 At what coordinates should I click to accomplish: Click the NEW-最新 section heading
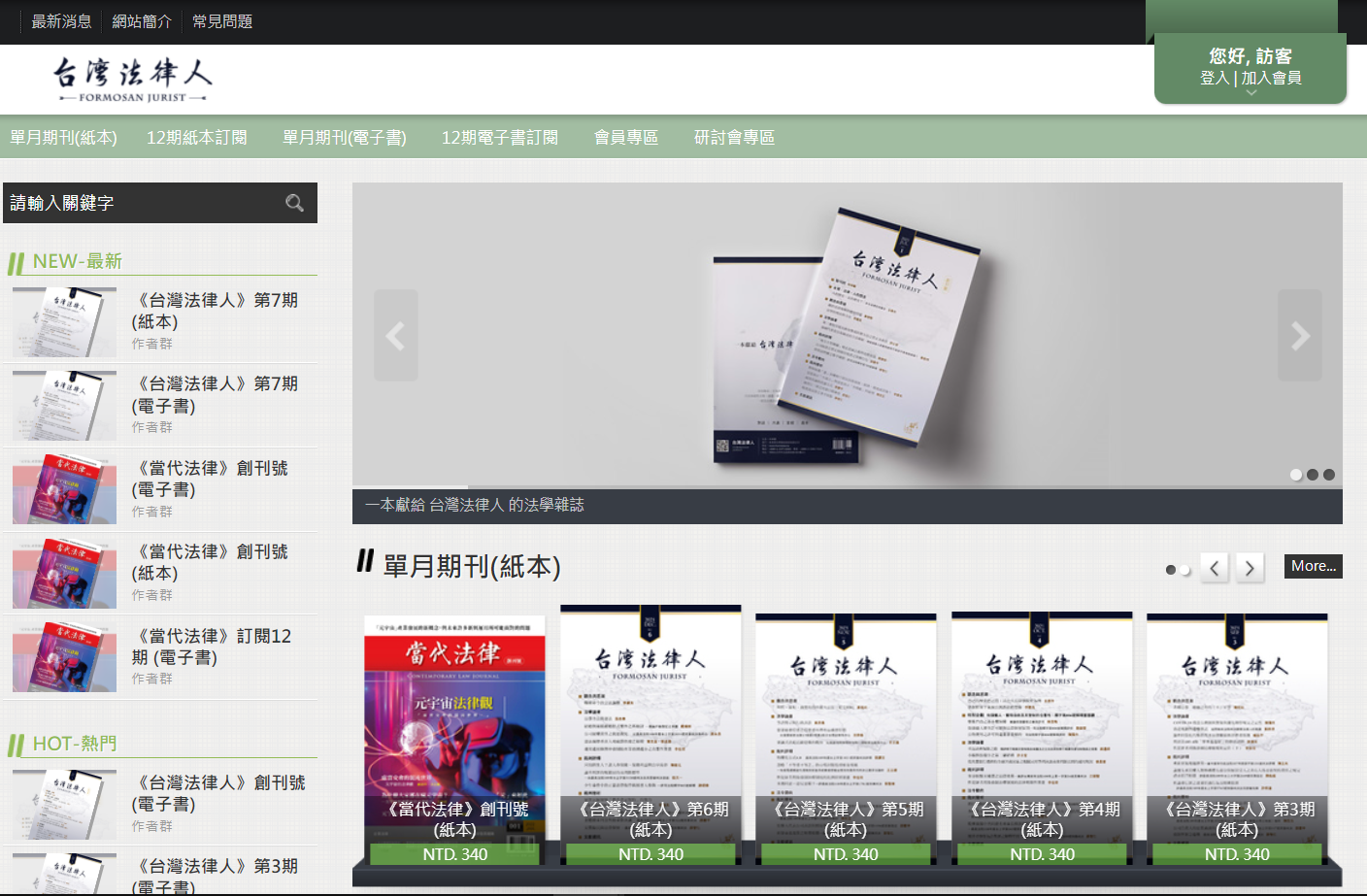point(77,261)
